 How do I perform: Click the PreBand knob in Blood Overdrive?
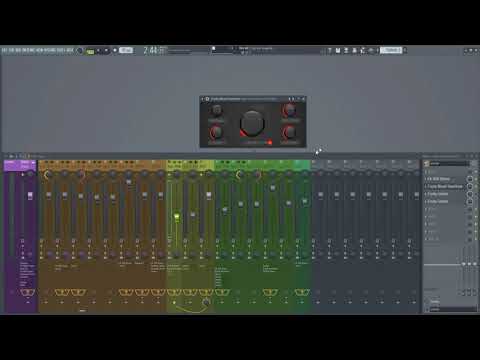click(x=216, y=110)
